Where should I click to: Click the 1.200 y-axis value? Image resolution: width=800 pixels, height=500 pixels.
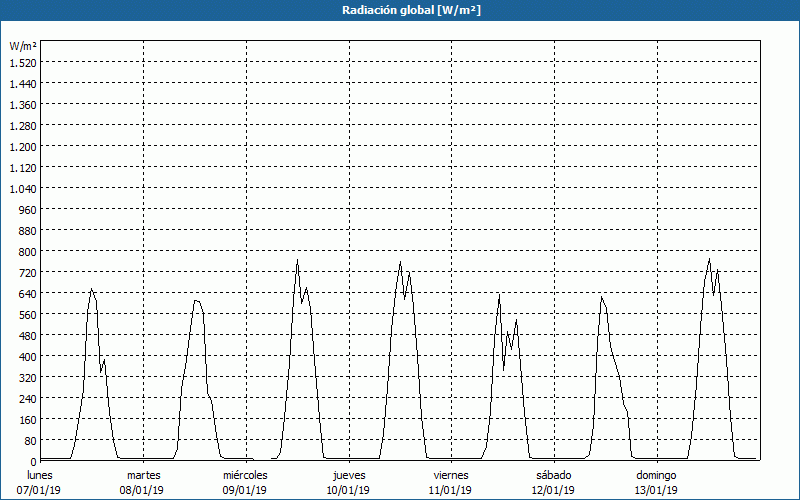pyautogui.click(x=23, y=146)
